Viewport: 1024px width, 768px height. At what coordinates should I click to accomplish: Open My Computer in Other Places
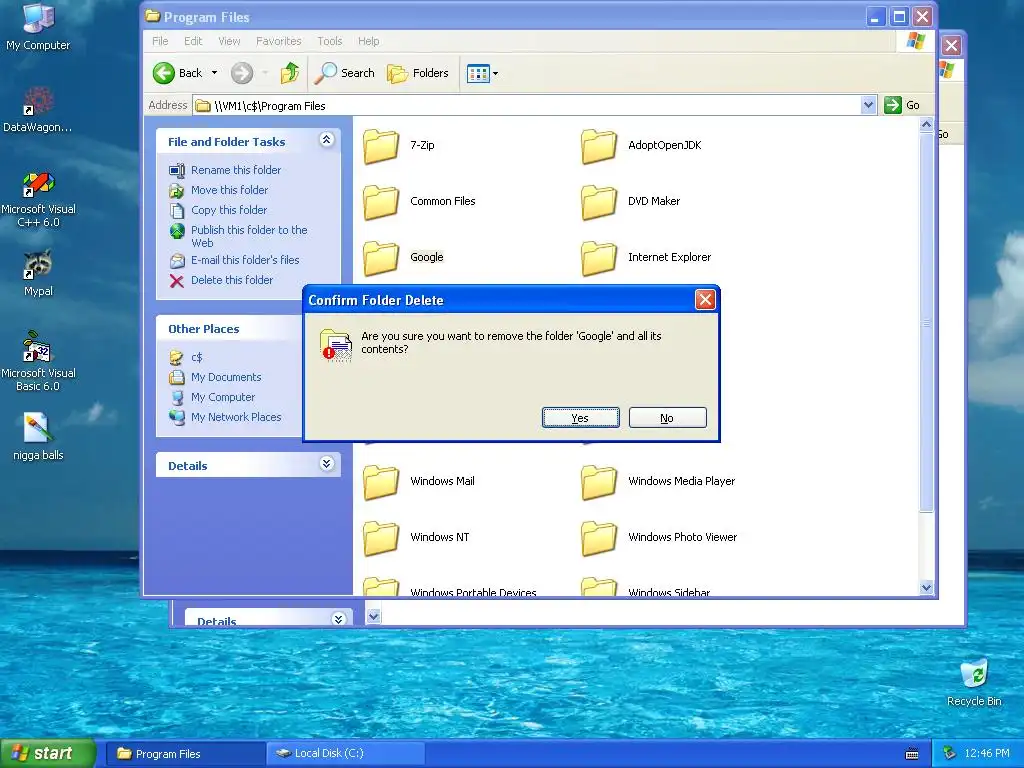pos(223,397)
